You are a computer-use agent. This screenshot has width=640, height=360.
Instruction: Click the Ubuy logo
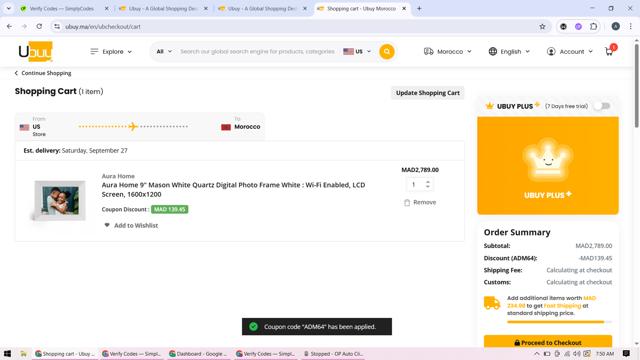36,51
